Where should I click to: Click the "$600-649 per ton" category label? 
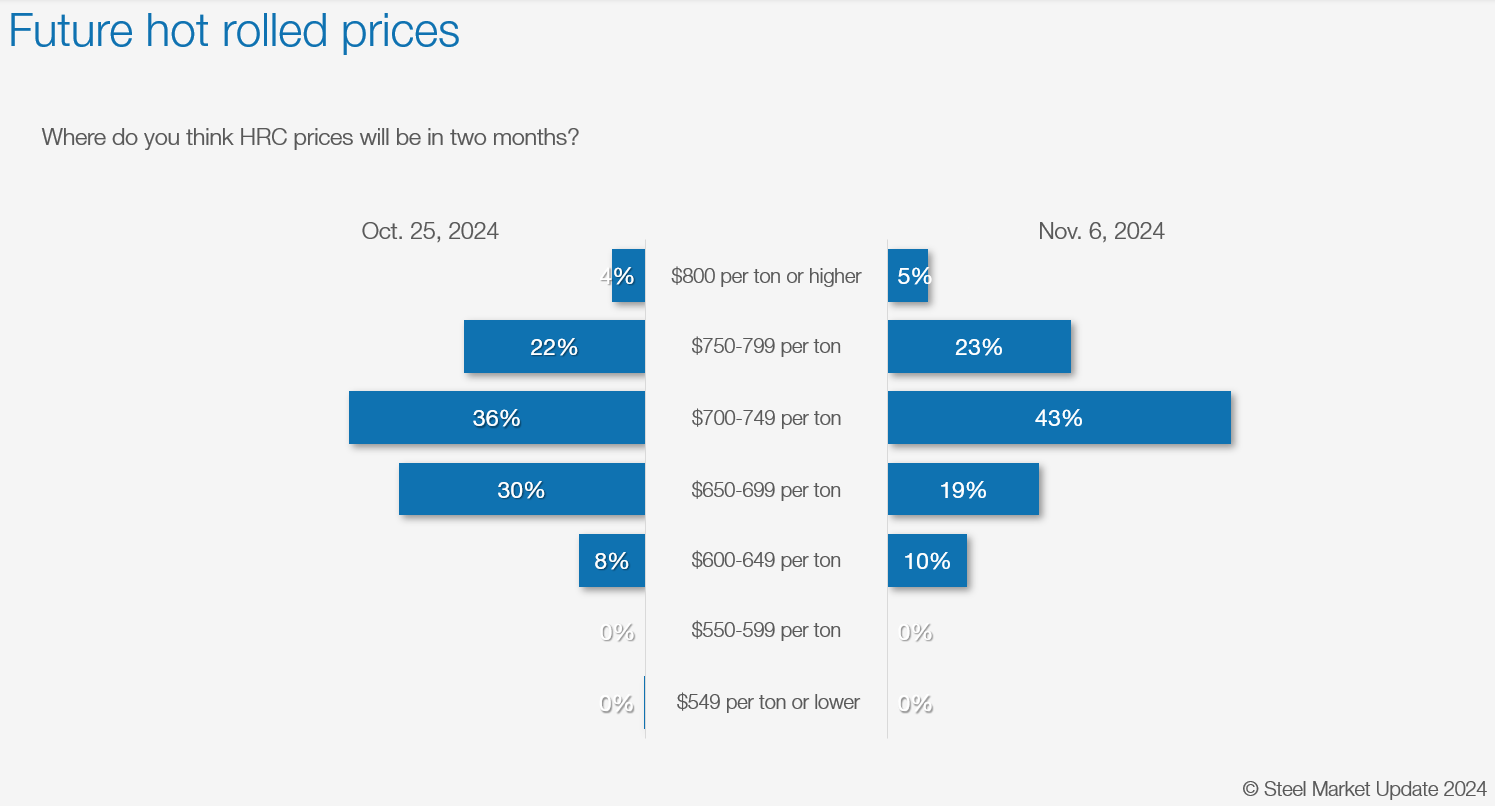tap(766, 560)
